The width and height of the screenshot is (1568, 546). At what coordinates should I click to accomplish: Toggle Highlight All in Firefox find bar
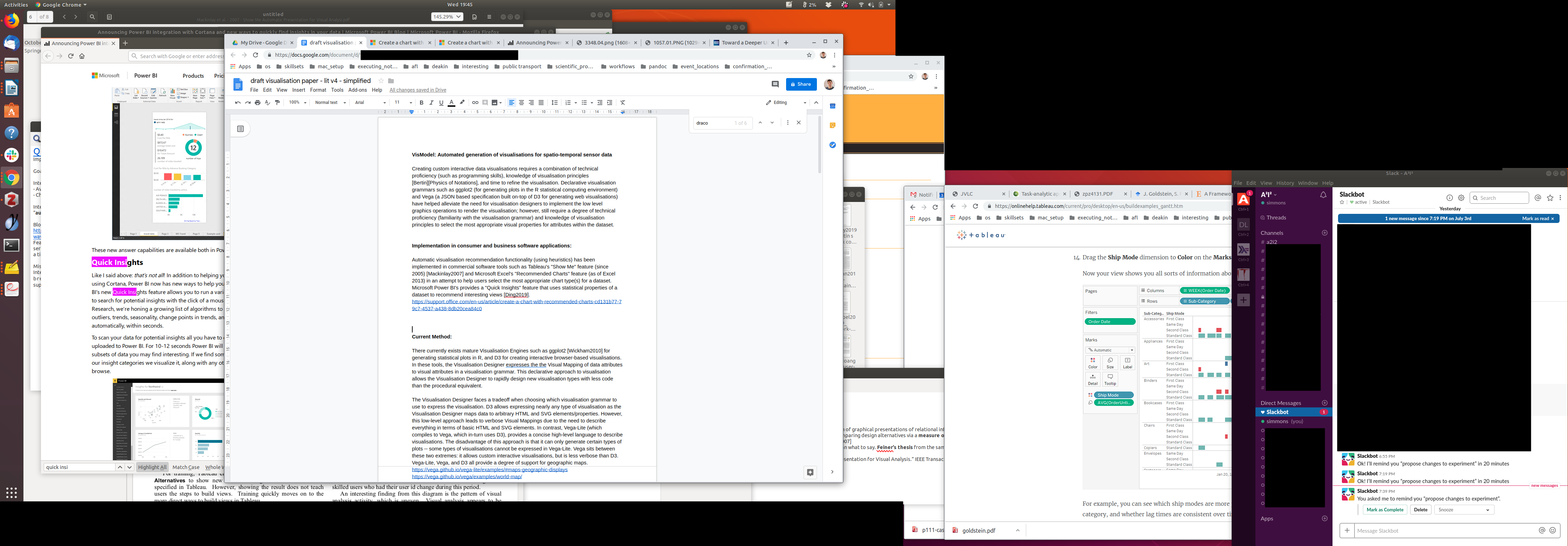[x=152, y=468]
